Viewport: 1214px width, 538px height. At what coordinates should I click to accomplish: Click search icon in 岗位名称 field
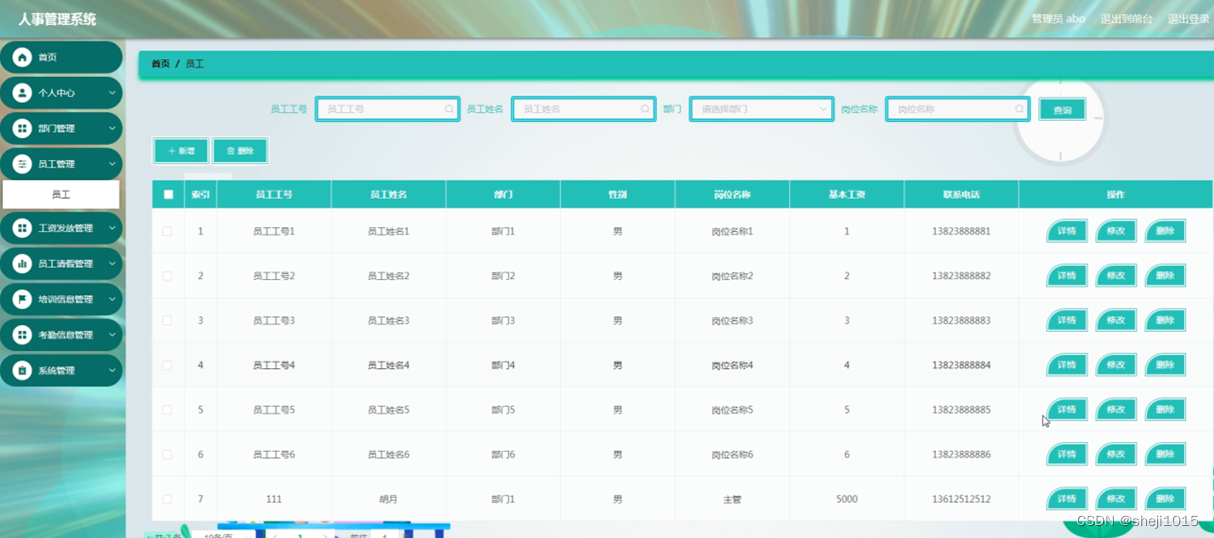pos(1019,109)
